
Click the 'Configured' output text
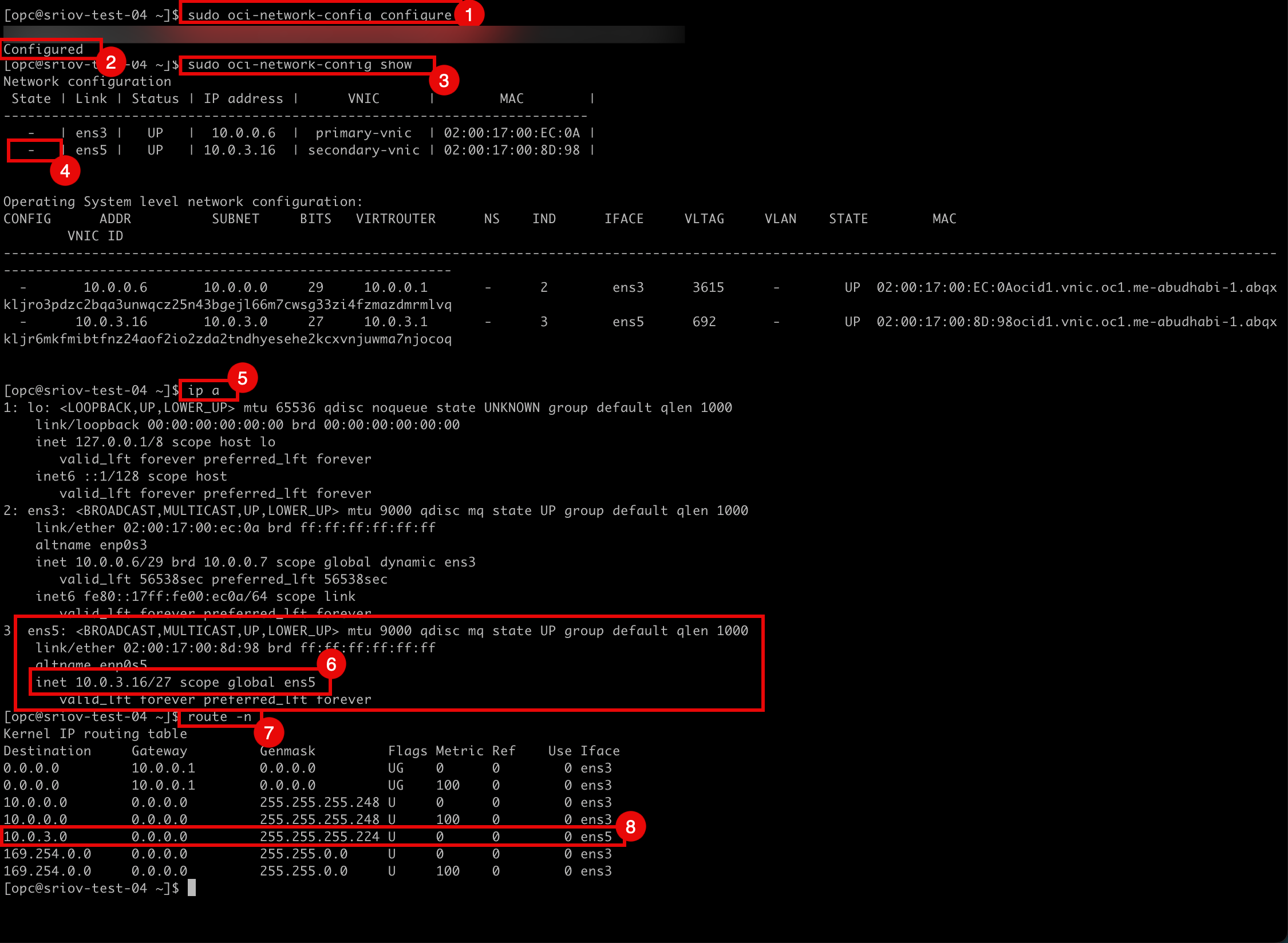pos(44,49)
